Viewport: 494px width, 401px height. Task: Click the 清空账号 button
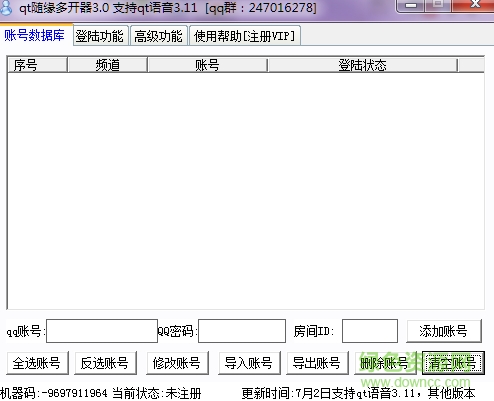(x=453, y=363)
